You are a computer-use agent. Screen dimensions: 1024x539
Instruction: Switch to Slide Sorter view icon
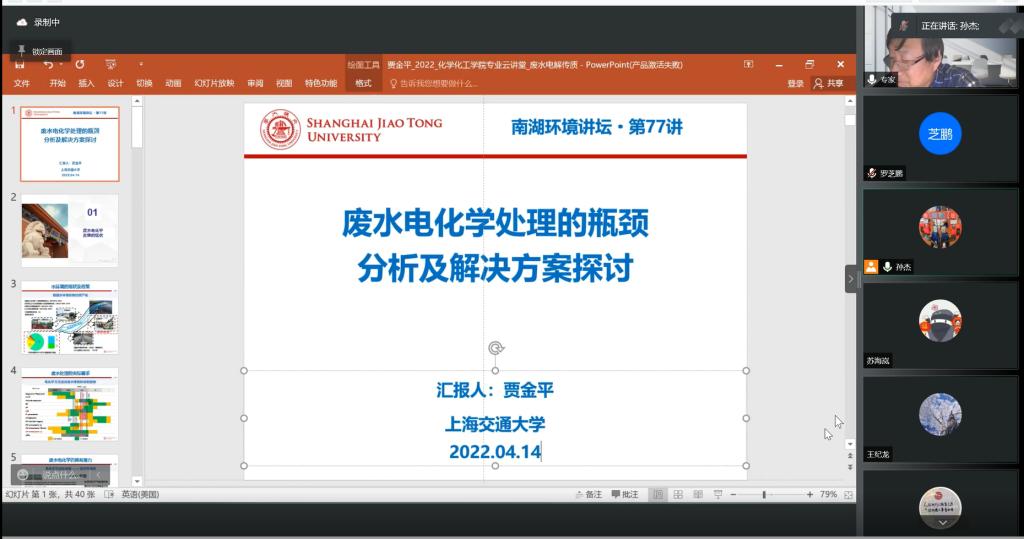[677, 494]
